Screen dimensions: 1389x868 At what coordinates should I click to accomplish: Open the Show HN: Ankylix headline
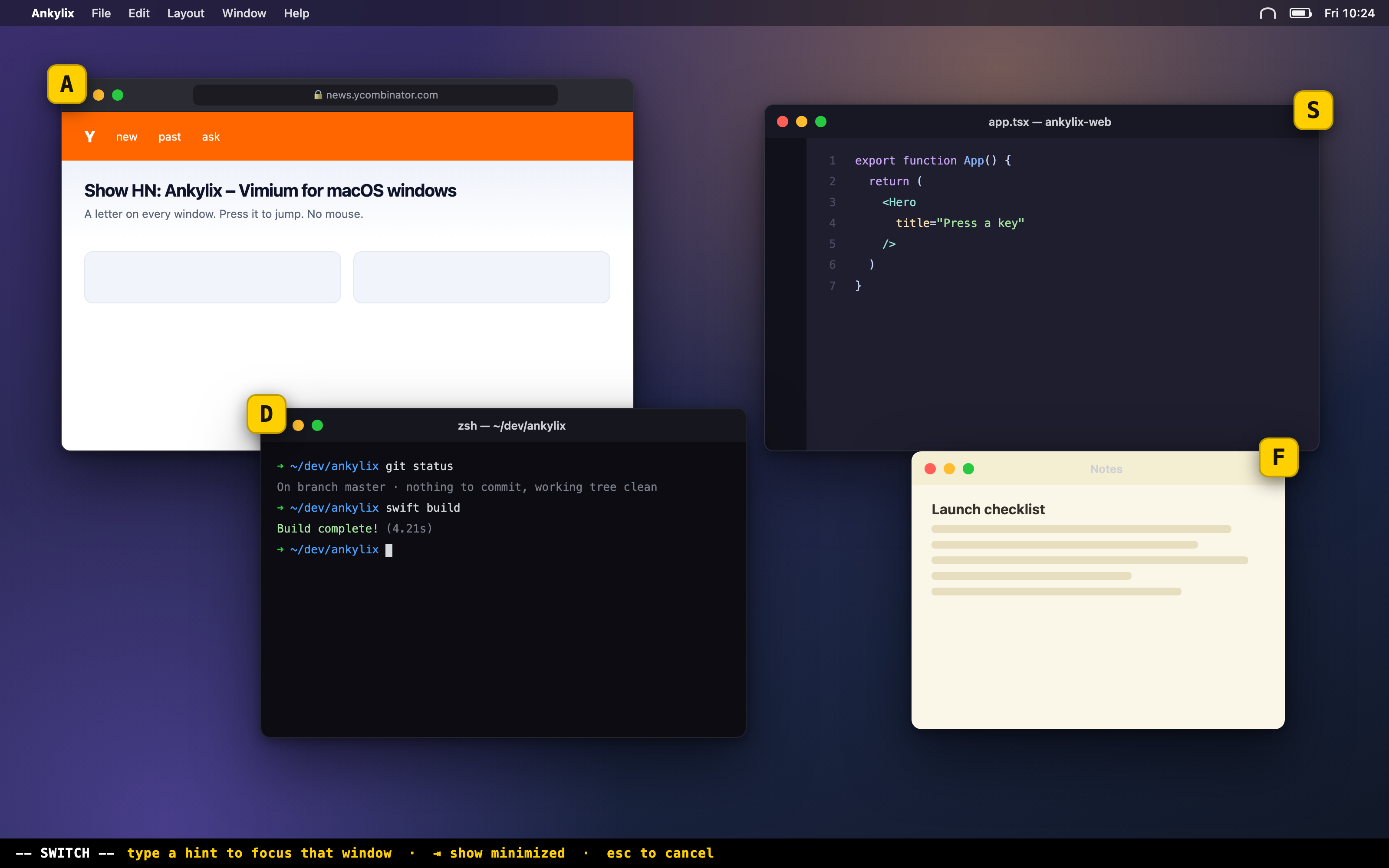click(x=270, y=191)
